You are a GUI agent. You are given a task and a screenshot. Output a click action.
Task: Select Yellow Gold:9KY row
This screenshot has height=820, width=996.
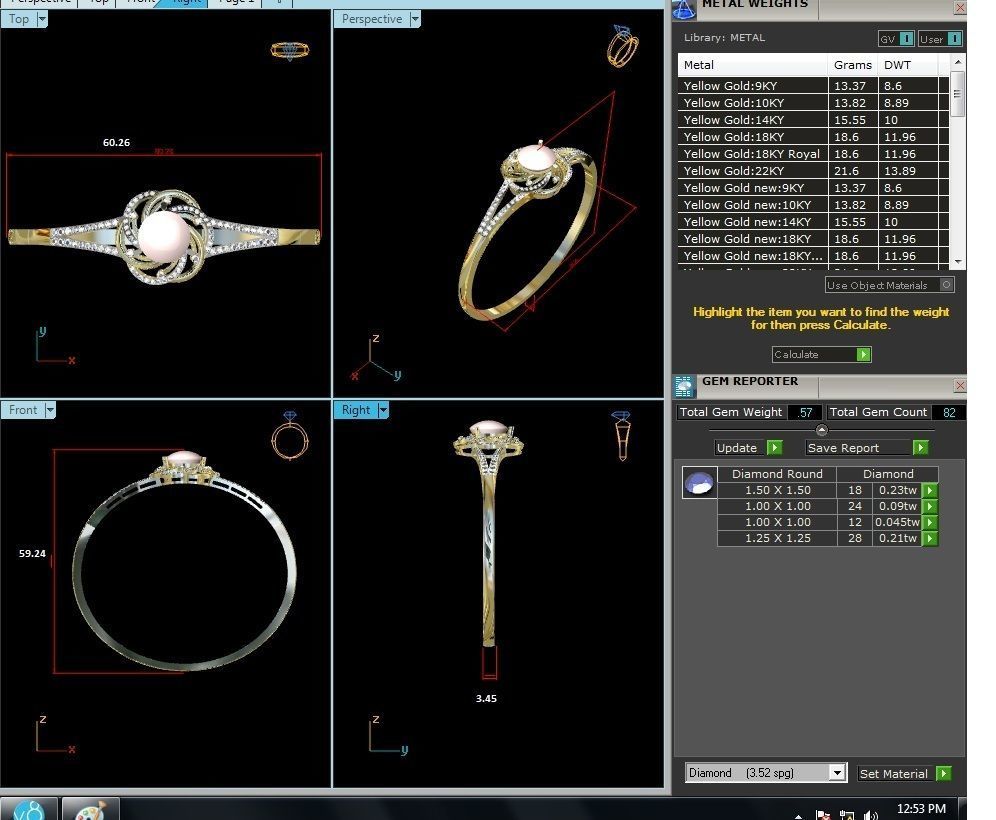[814, 86]
